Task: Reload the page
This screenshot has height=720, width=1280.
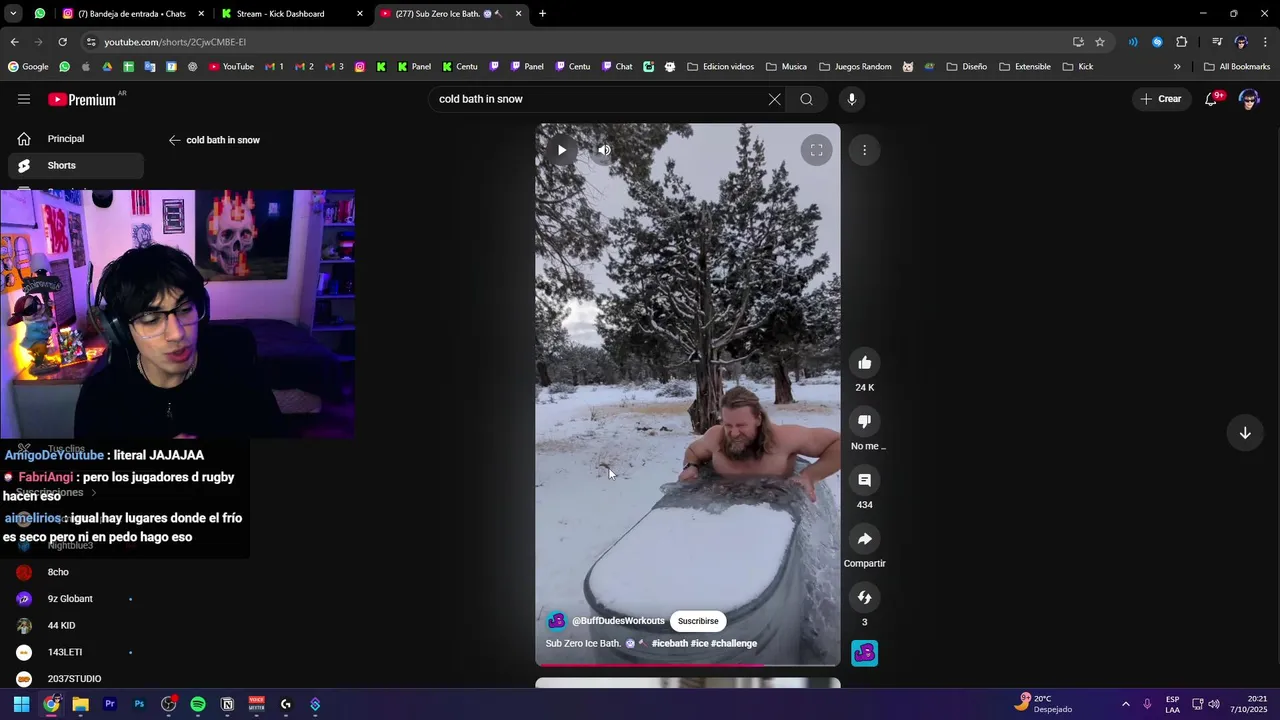Action: (x=62, y=42)
